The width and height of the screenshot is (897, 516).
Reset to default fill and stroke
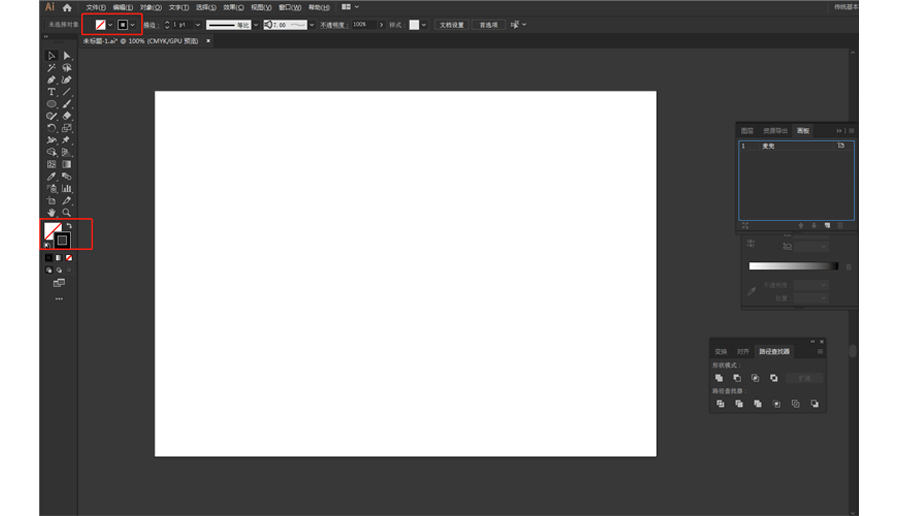click(47, 245)
